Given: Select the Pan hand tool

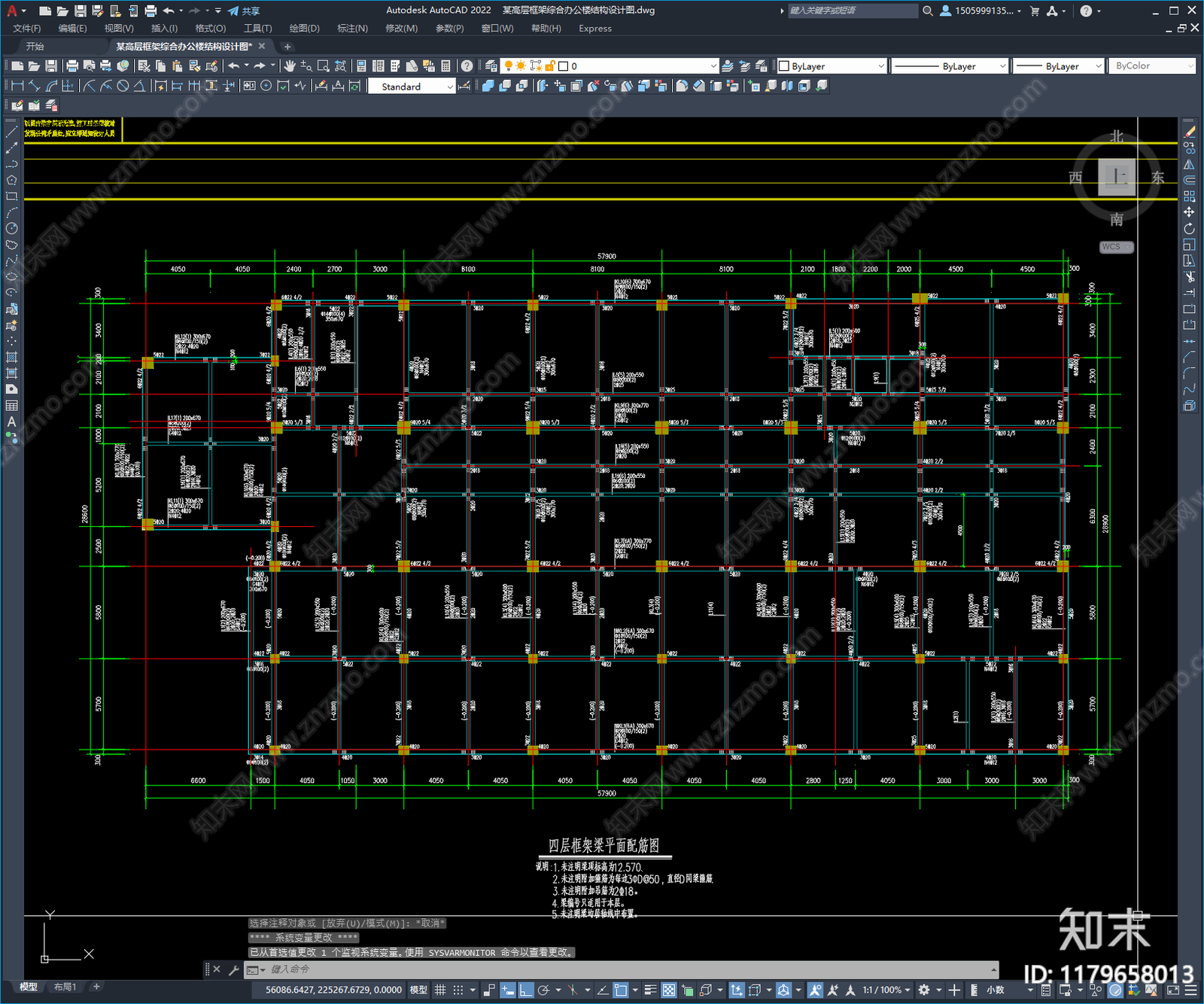Looking at the screenshot, I should coord(290,66).
